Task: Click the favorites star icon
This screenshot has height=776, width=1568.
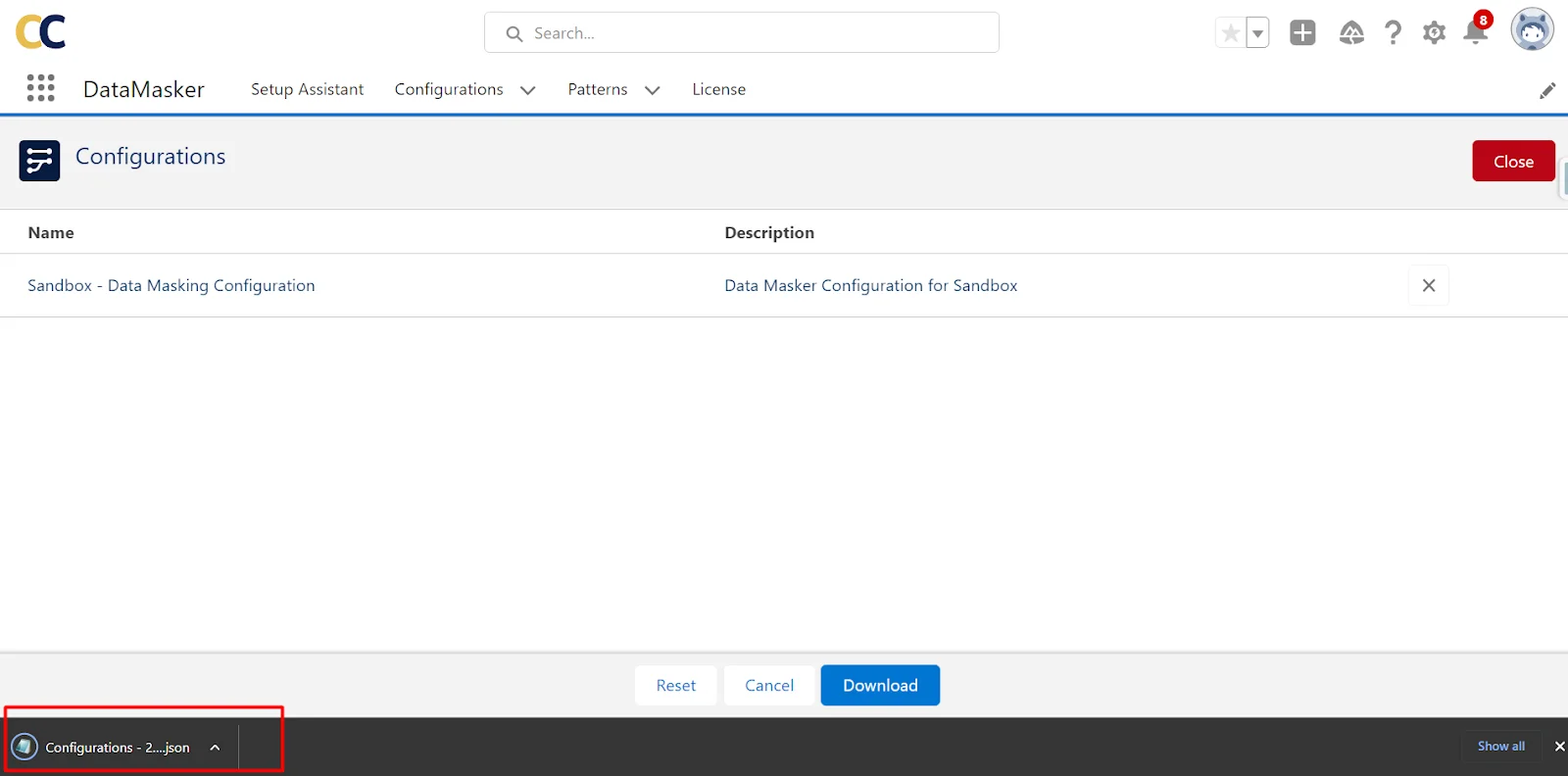Action: [1230, 32]
